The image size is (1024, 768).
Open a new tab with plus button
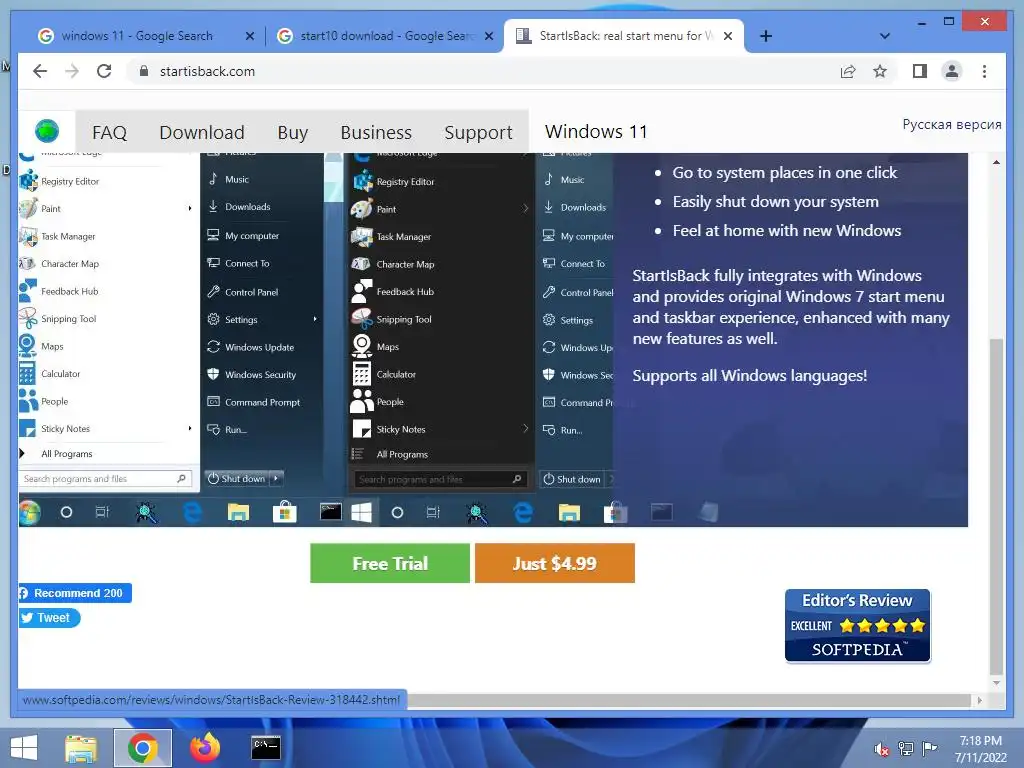click(766, 36)
